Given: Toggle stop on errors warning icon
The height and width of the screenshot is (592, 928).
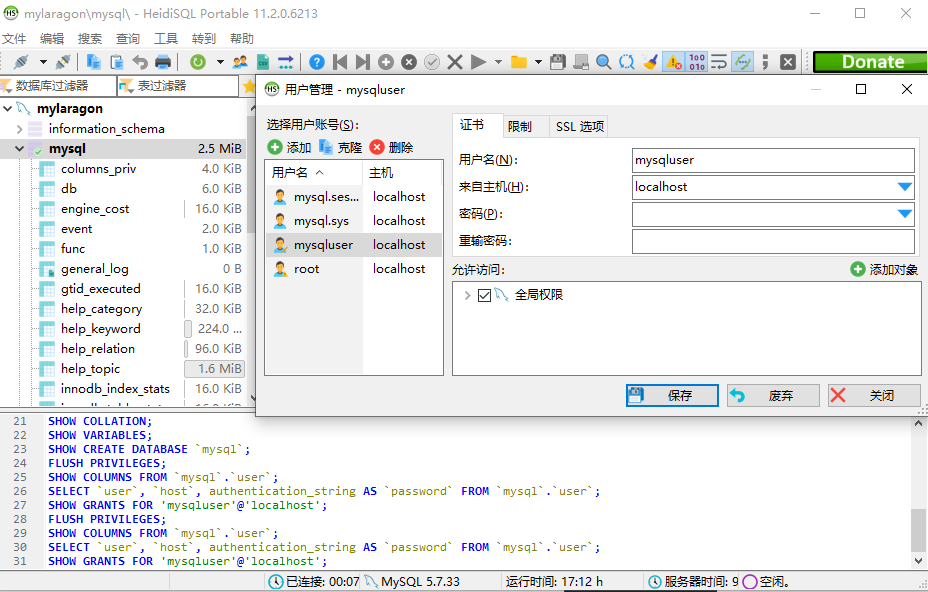Looking at the screenshot, I should tap(674, 62).
